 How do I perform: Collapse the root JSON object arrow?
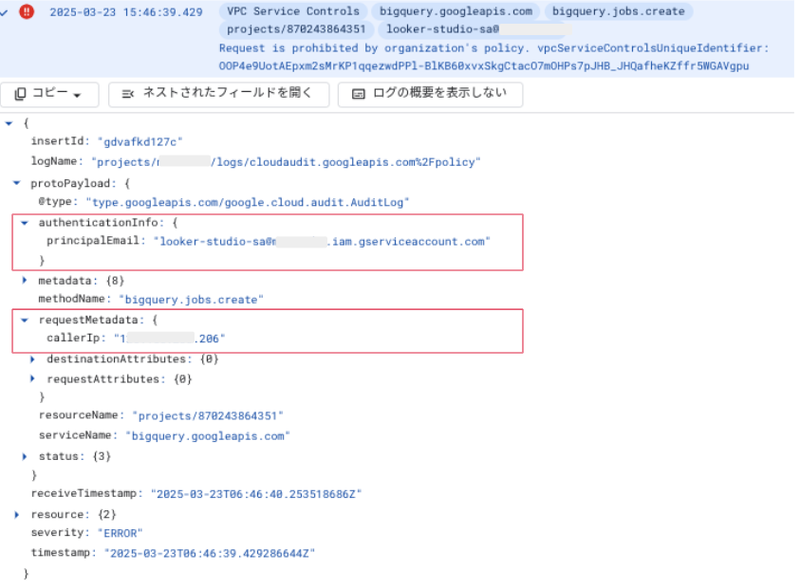pos(9,123)
